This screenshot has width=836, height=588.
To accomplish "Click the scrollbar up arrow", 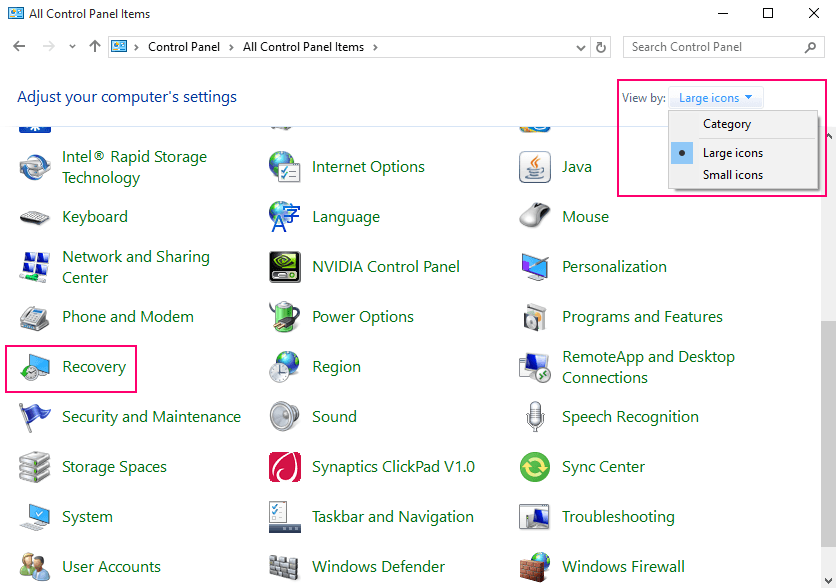I will 829,136.
